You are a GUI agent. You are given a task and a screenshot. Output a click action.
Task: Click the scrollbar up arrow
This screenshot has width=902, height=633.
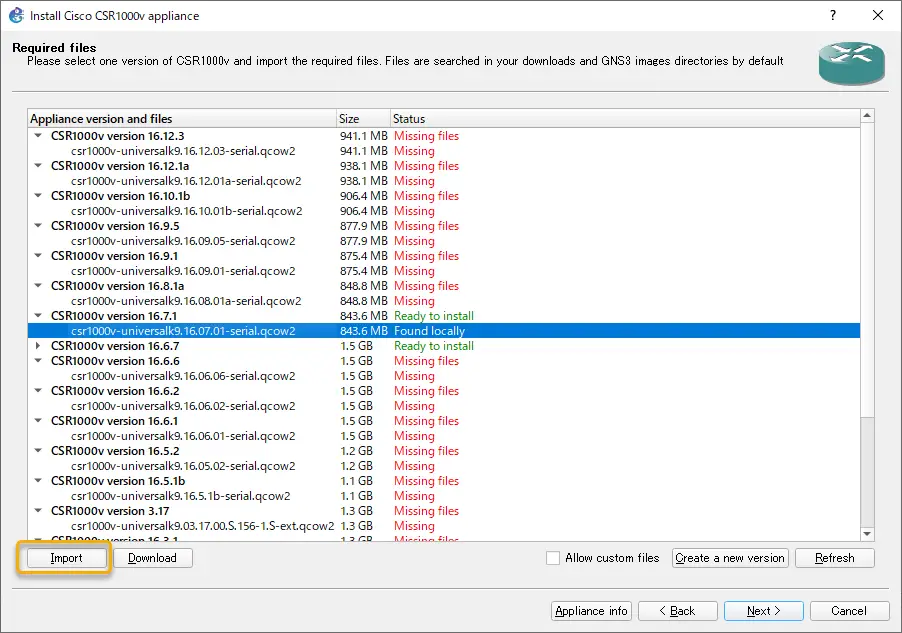pos(867,116)
